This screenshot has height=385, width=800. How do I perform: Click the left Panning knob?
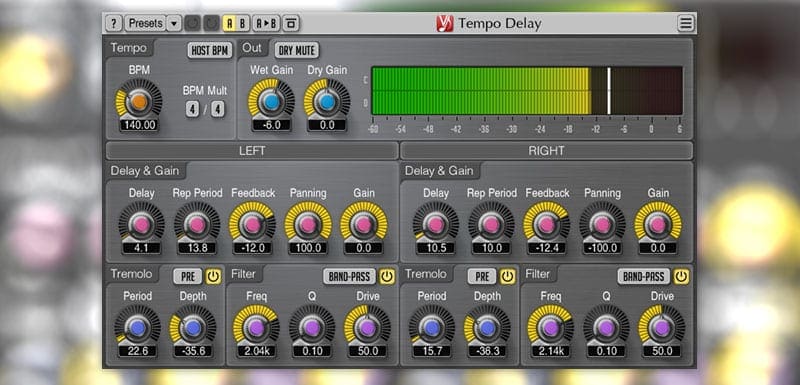point(308,224)
